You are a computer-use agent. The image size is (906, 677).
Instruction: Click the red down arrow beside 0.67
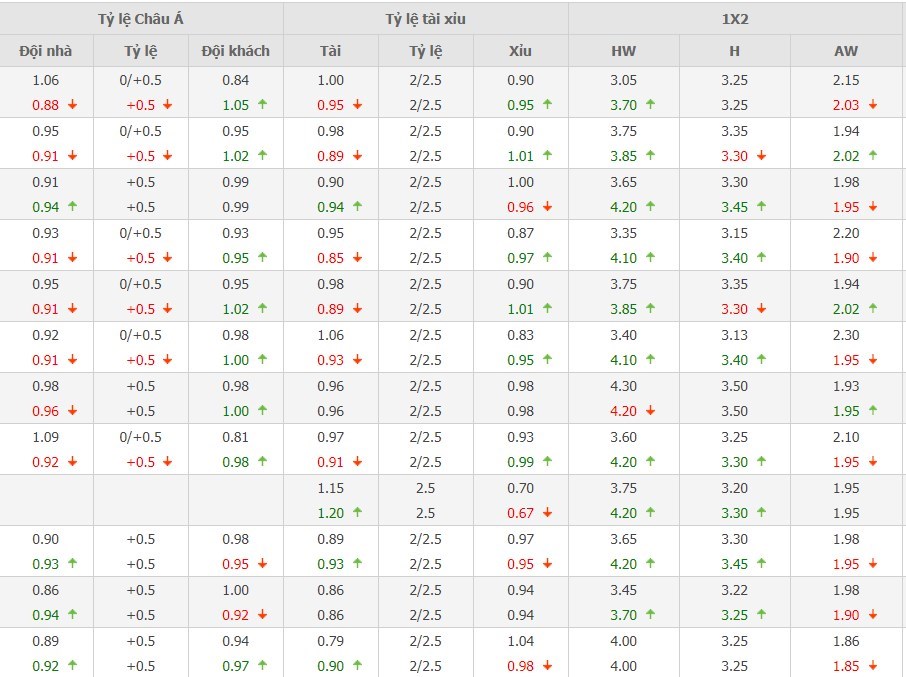(x=546, y=513)
